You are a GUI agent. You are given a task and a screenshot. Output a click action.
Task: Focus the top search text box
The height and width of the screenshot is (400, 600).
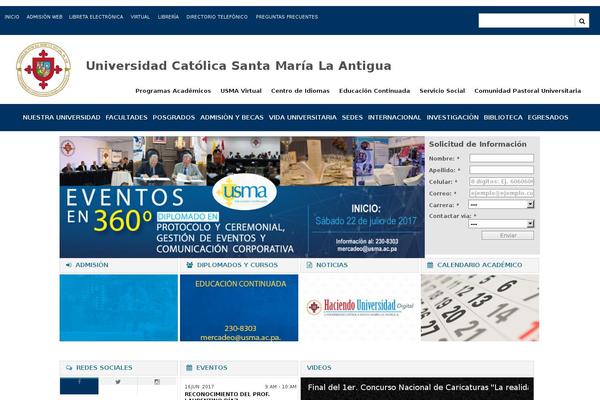point(527,21)
